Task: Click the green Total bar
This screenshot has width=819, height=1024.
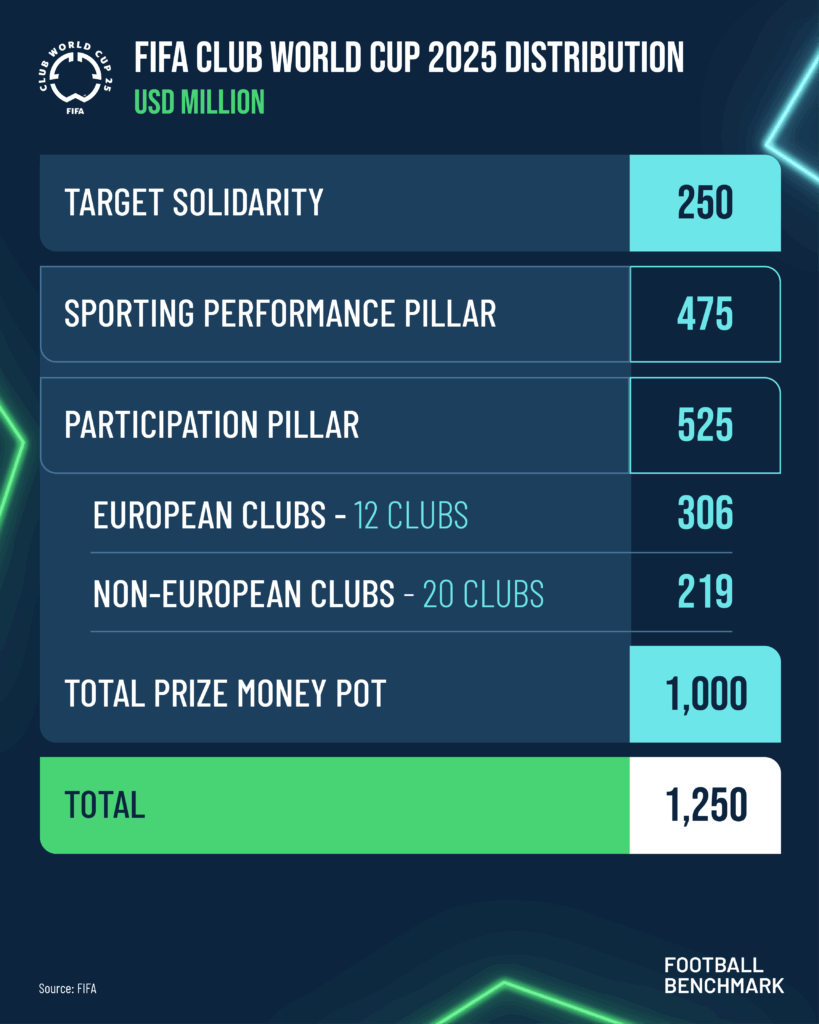Action: 334,805
